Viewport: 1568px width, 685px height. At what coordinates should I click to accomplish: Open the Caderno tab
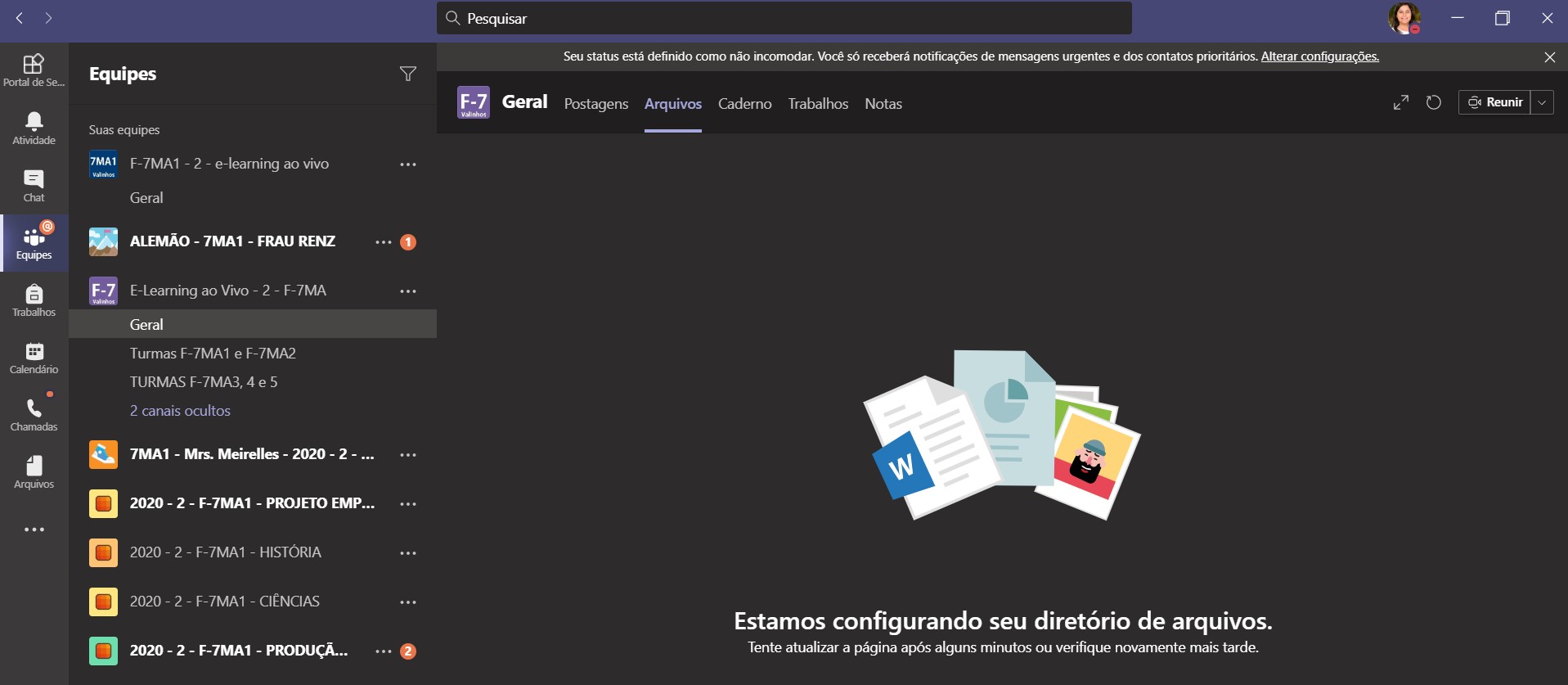(x=745, y=104)
